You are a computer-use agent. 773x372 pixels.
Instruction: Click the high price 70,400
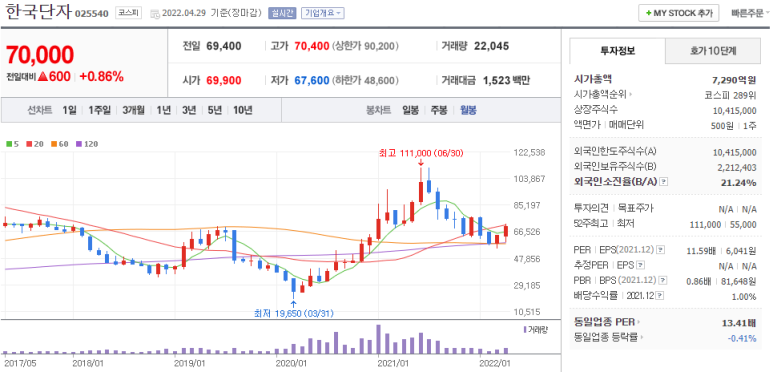312,46
